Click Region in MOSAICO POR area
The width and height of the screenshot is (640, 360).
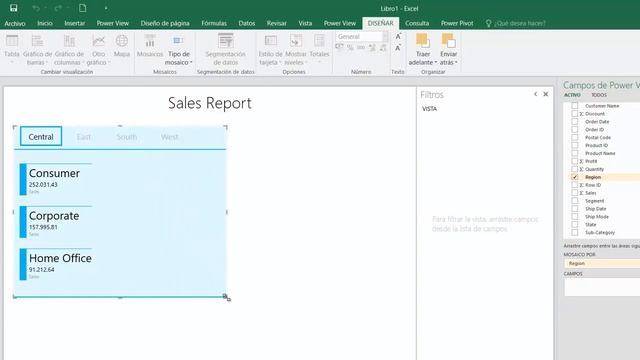tap(602, 263)
